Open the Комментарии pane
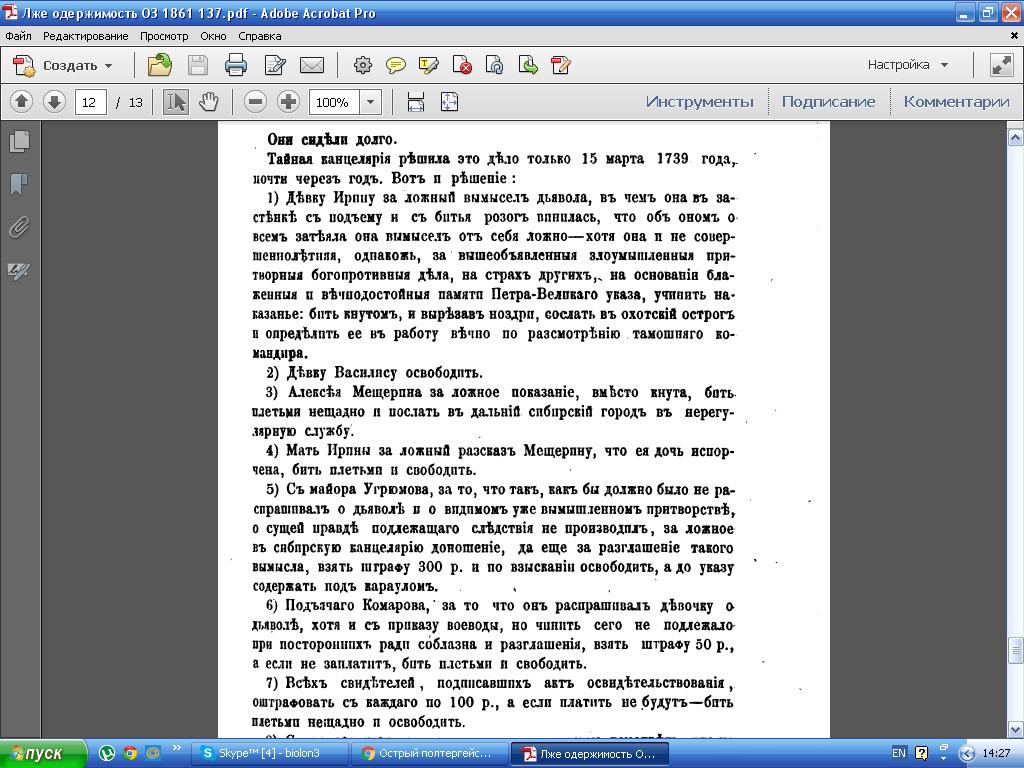The image size is (1024, 768). pos(956,102)
